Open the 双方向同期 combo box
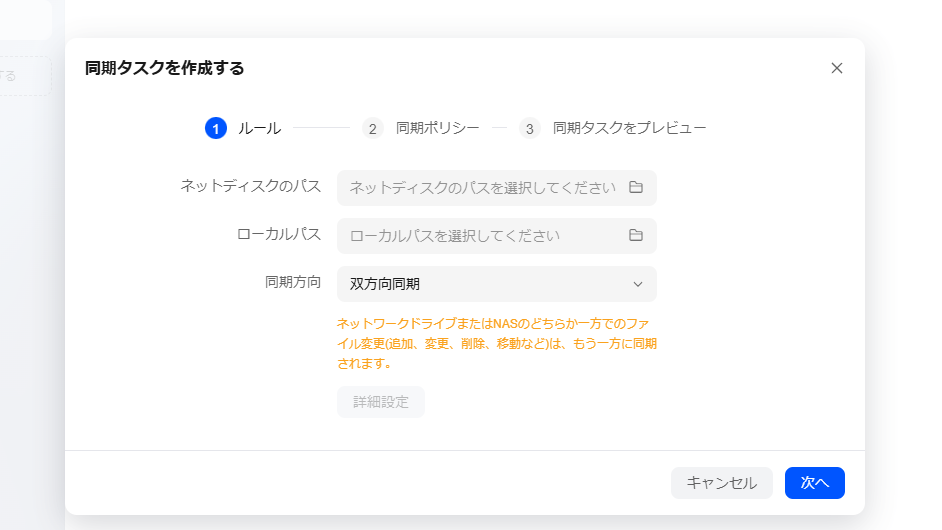Screen dimensions: 942x530 [496, 284]
